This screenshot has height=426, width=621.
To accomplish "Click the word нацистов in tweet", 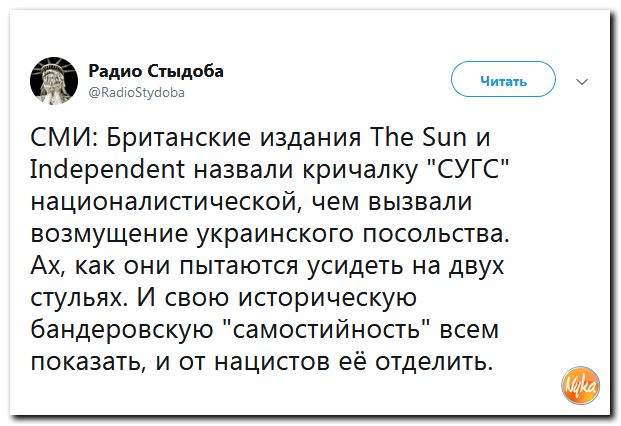I will (x=271, y=361).
